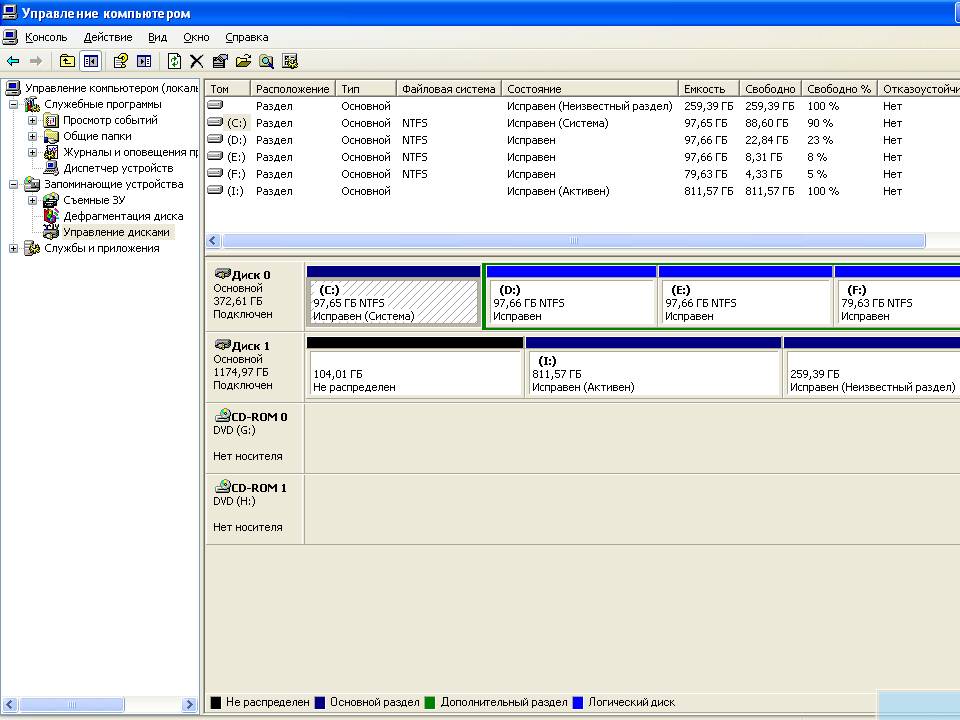960x720 pixels.
Task: Open the Действие menu
Action: click(x=107, y=37)
